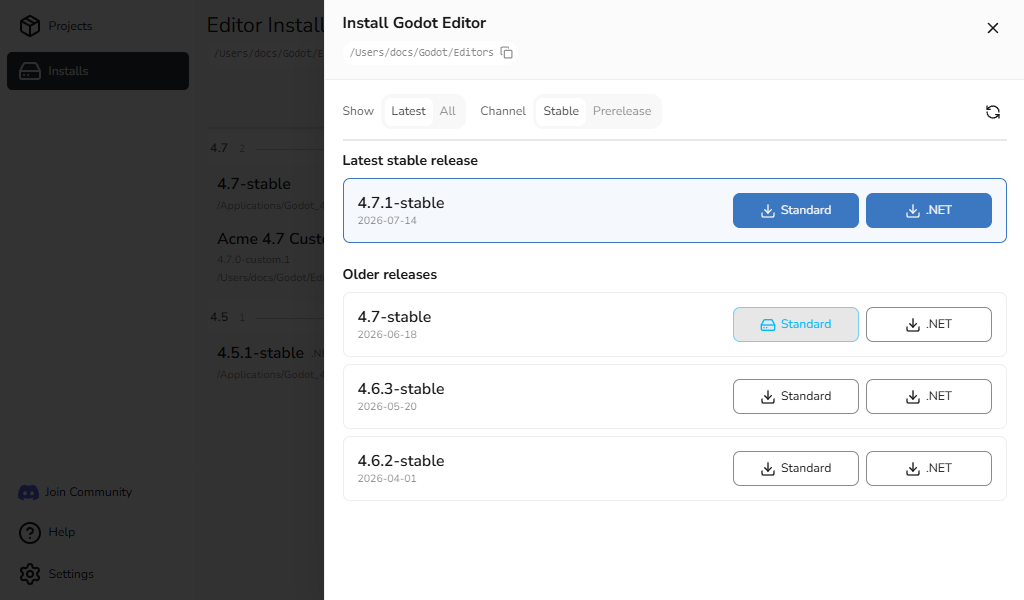Click the Install Godot Editor title
Screen dimensions: 1024x600
414,23
